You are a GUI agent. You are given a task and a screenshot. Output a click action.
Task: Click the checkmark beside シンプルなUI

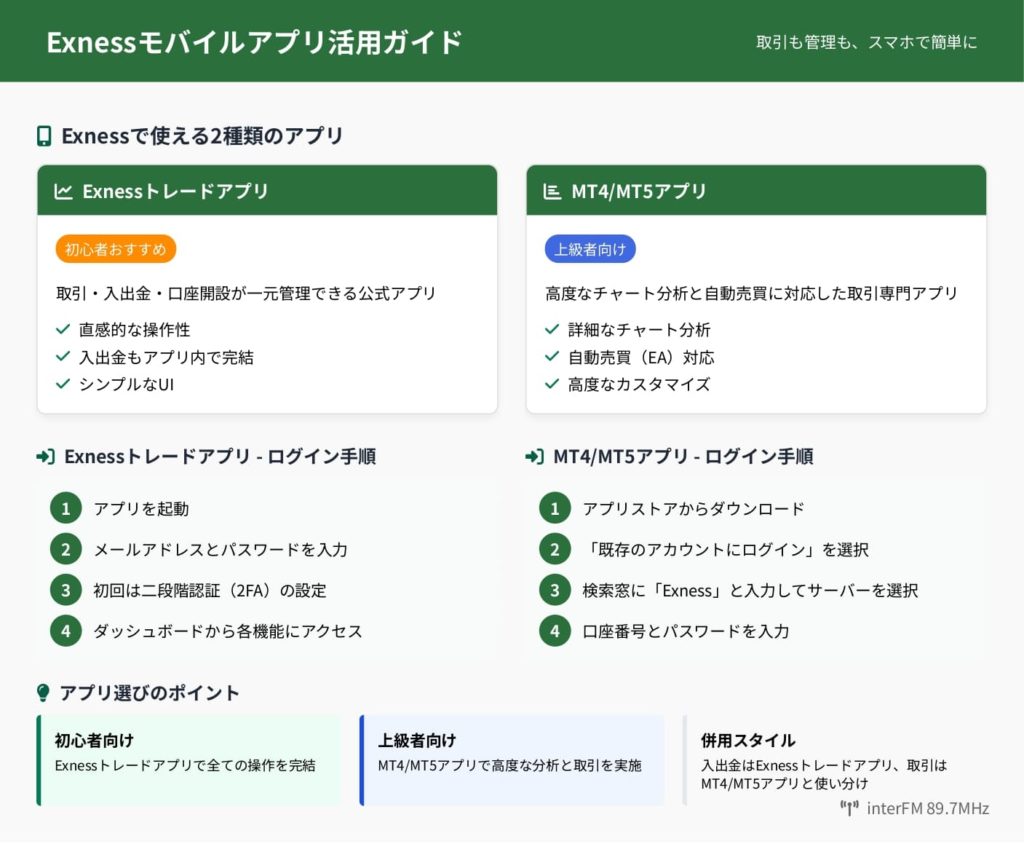[x=63, y=384]
